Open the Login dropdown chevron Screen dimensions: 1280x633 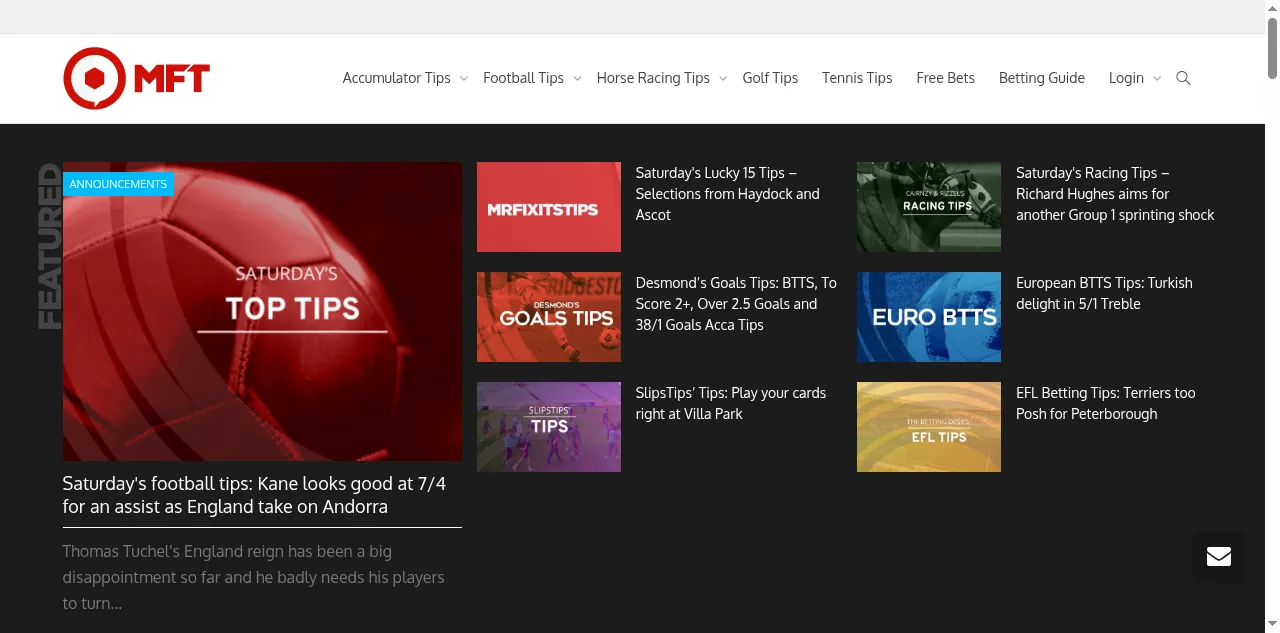coord(1157,79)
